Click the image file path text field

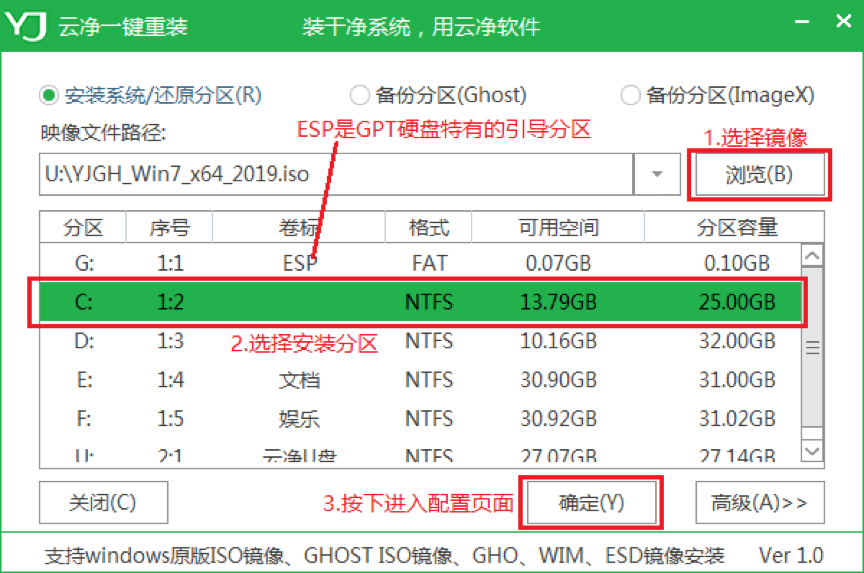[336, 174]
